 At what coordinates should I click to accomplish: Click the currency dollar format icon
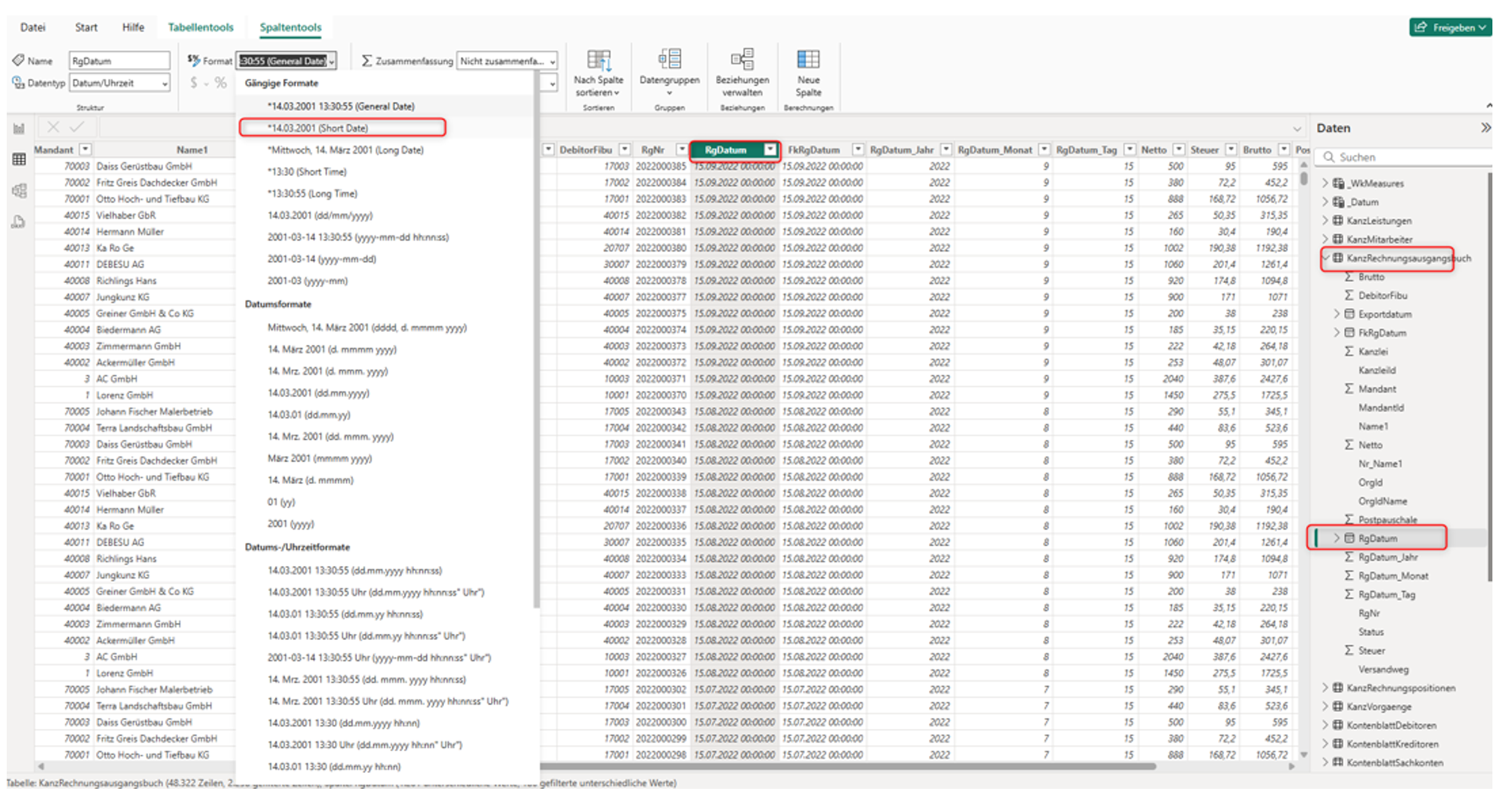tap(194, 83)
